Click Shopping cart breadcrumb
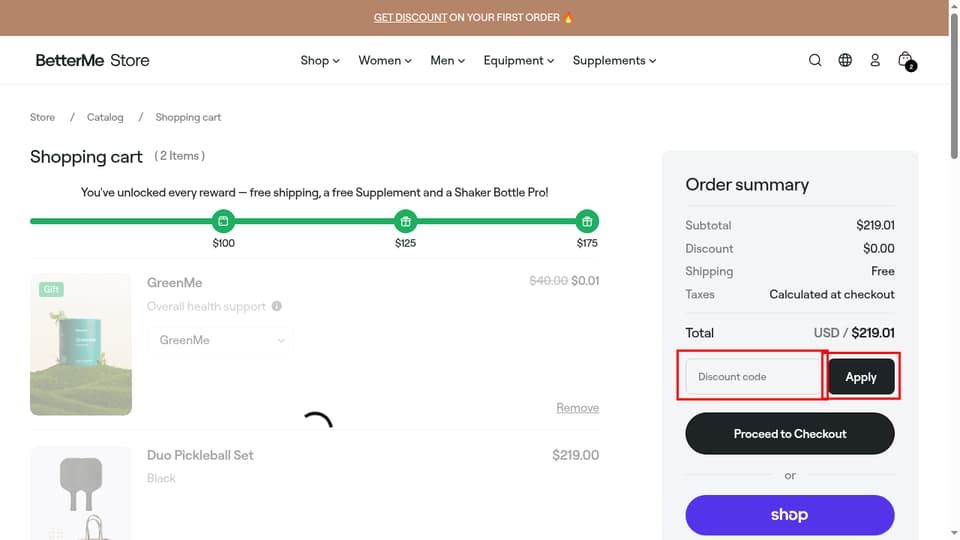Image resolution: width=960 pixels, height=540 pixels. (x=188, y=117)
